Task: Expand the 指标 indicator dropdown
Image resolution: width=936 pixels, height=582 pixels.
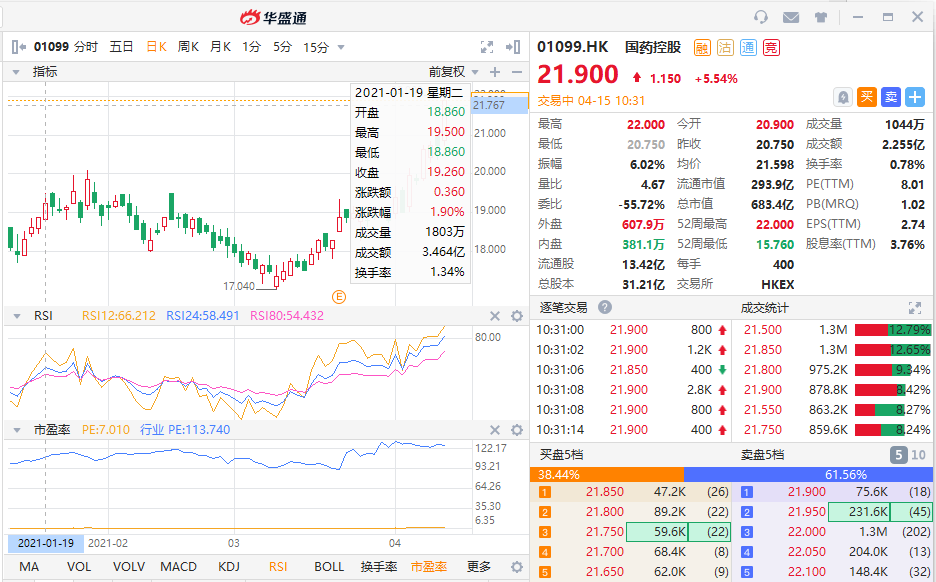Action: (x=17, y=72)
